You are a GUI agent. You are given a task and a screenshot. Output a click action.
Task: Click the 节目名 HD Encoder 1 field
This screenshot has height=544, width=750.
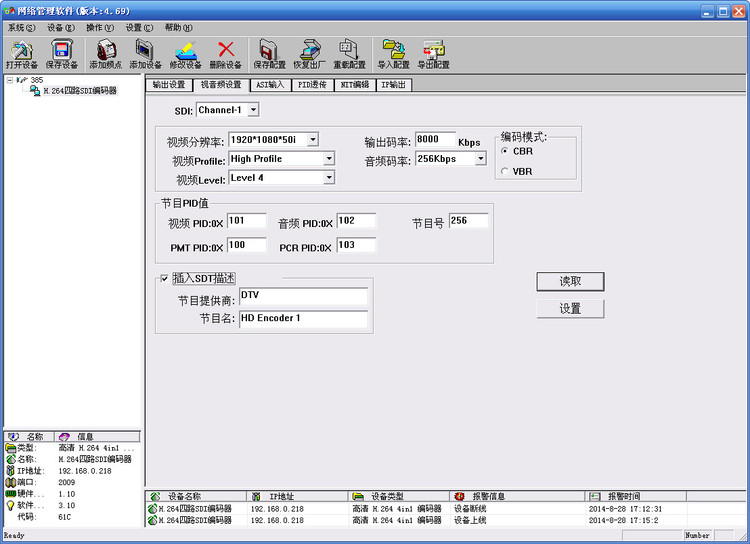(x=303, y=319)
